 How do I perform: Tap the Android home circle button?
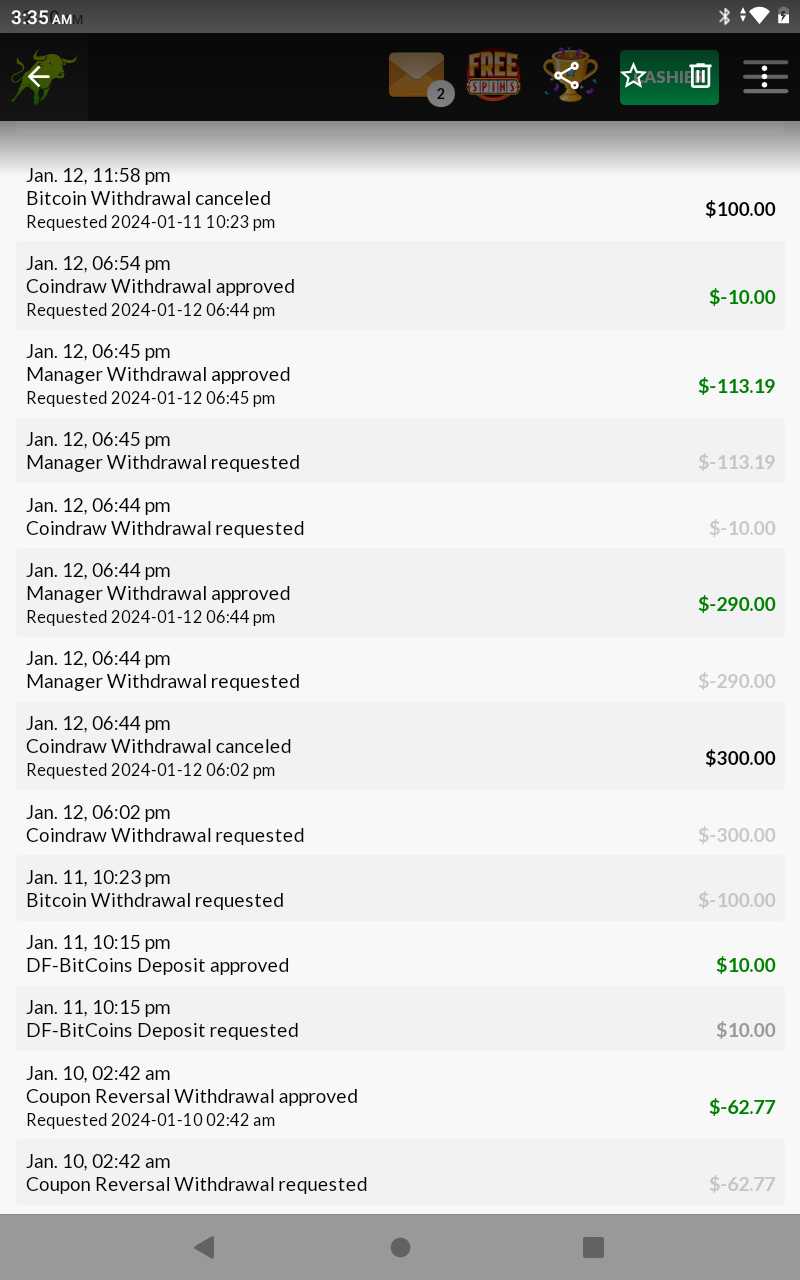(400, 1247)
